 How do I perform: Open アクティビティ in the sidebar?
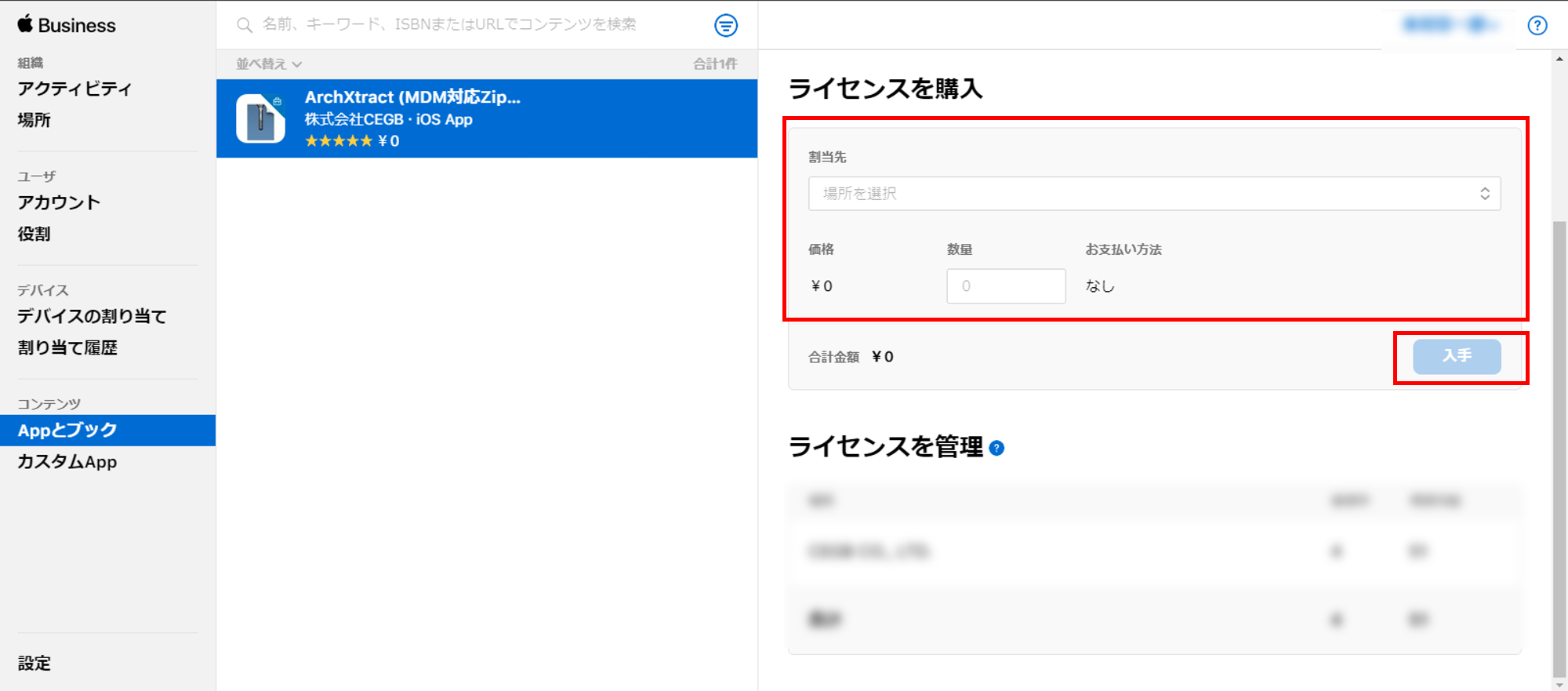(x=74, y=89)
